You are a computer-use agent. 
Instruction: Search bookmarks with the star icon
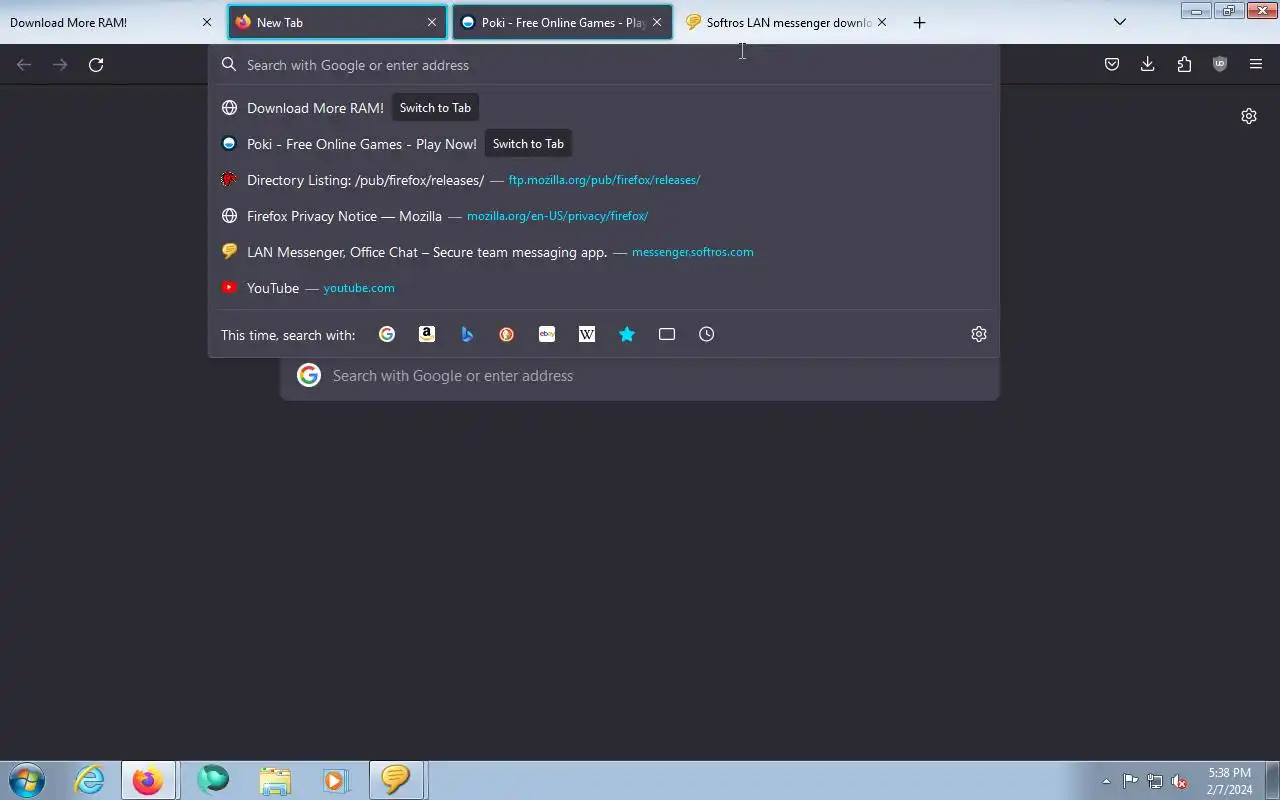[x=627, y=334]
